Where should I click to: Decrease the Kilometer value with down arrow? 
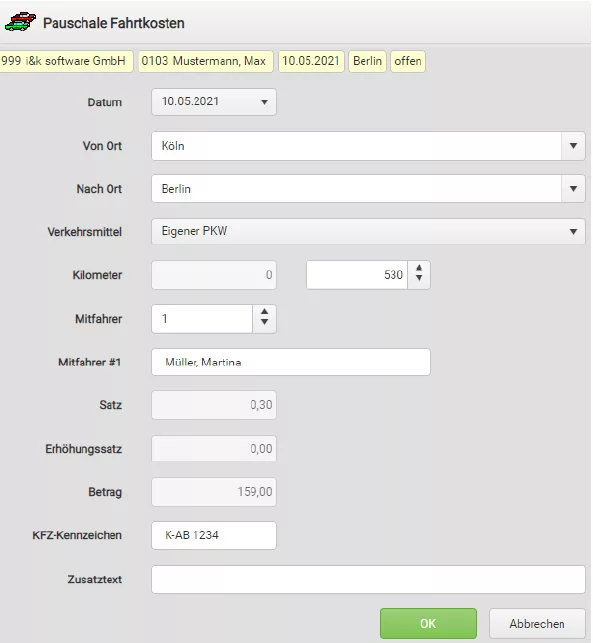[x=419, y=279]
